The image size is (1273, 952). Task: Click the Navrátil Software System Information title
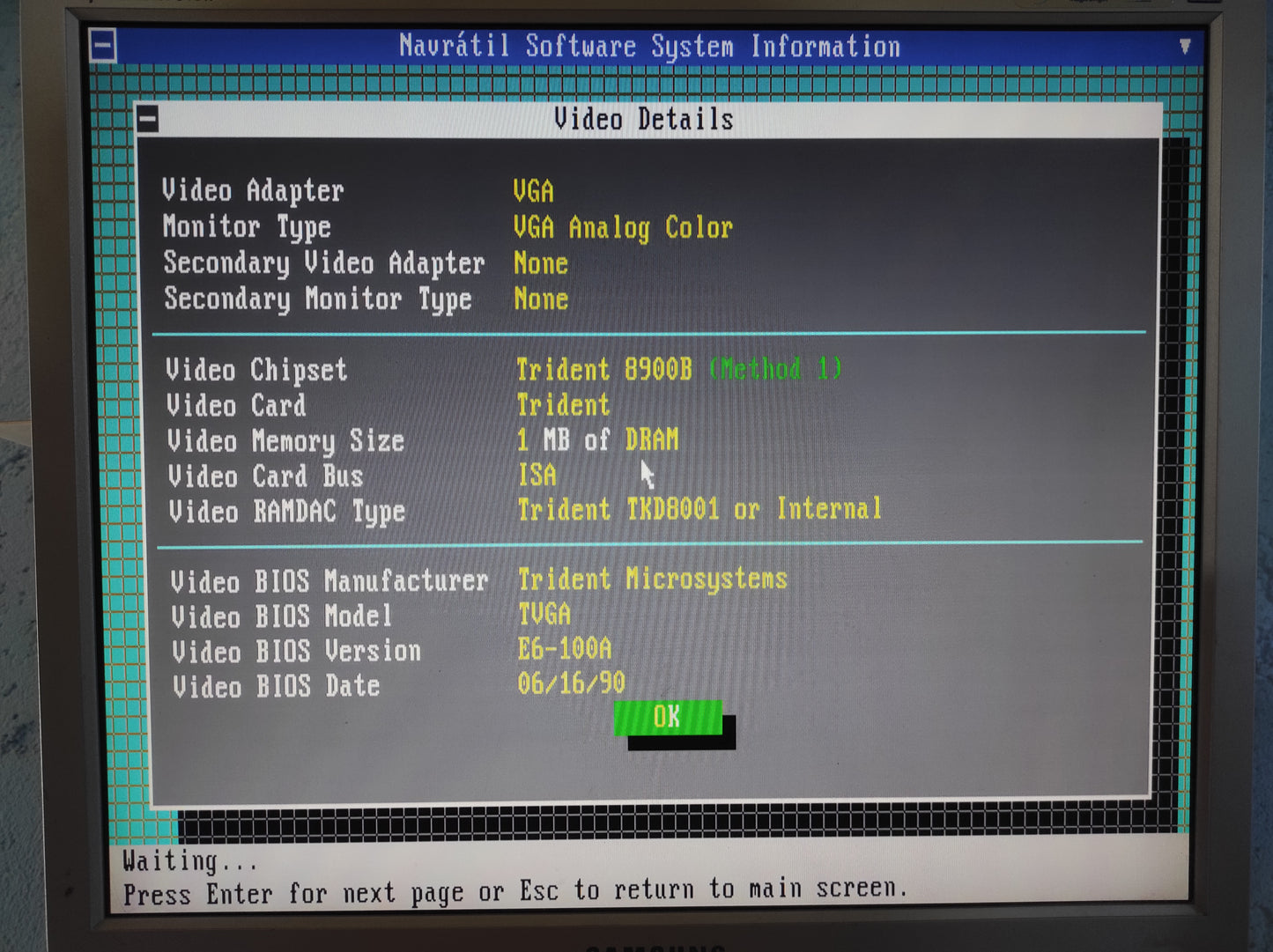point(649,47)
